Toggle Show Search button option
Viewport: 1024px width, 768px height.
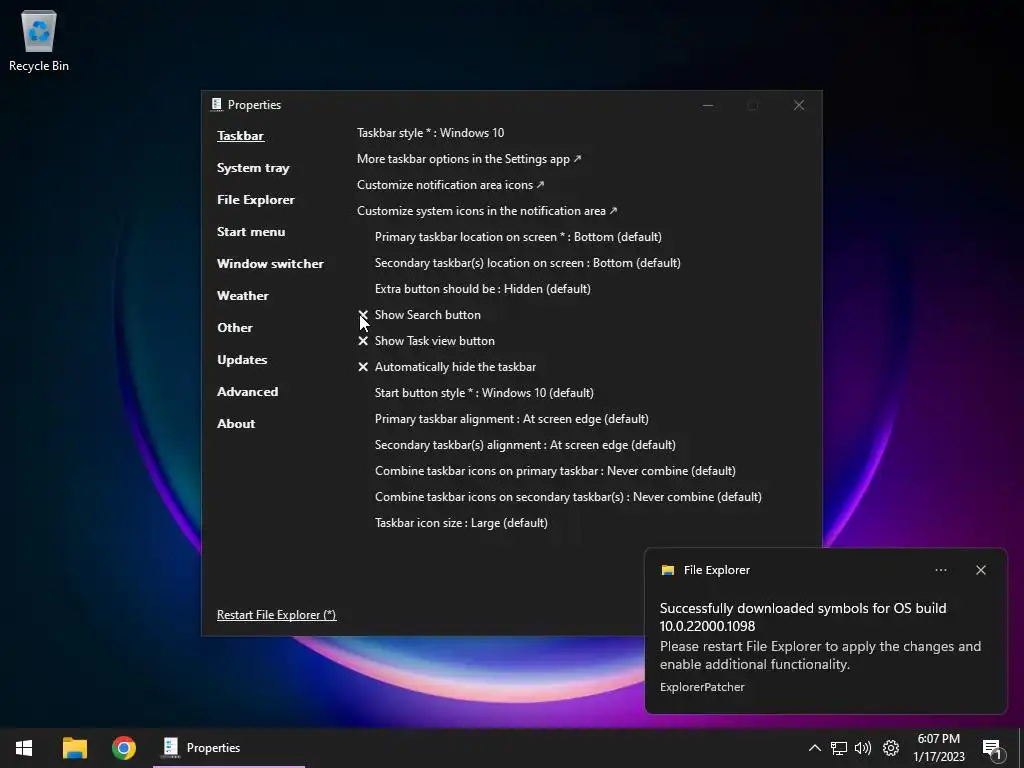tap(419, 315)
